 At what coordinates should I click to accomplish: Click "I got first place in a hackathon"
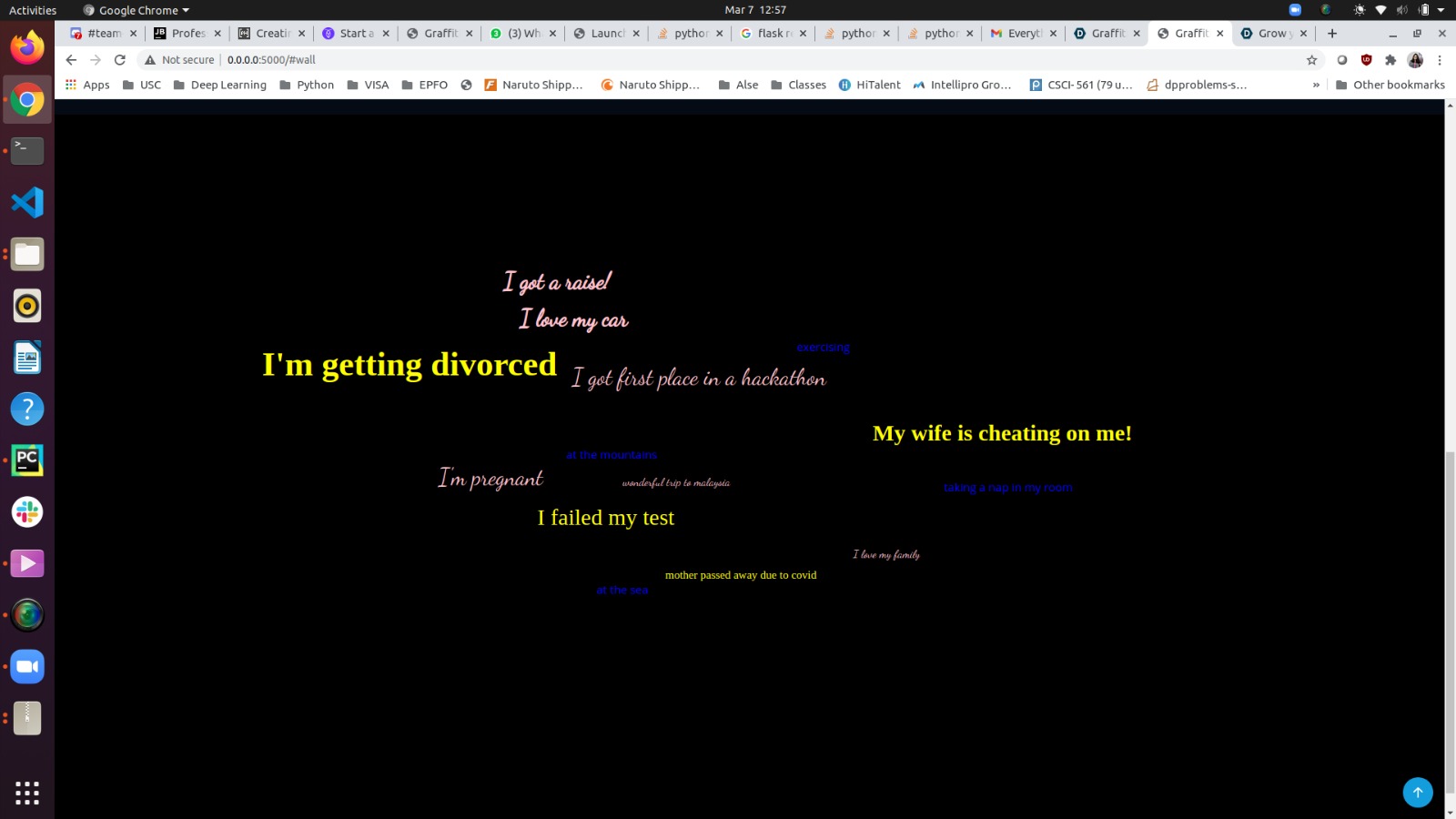(x=699, y=378)
